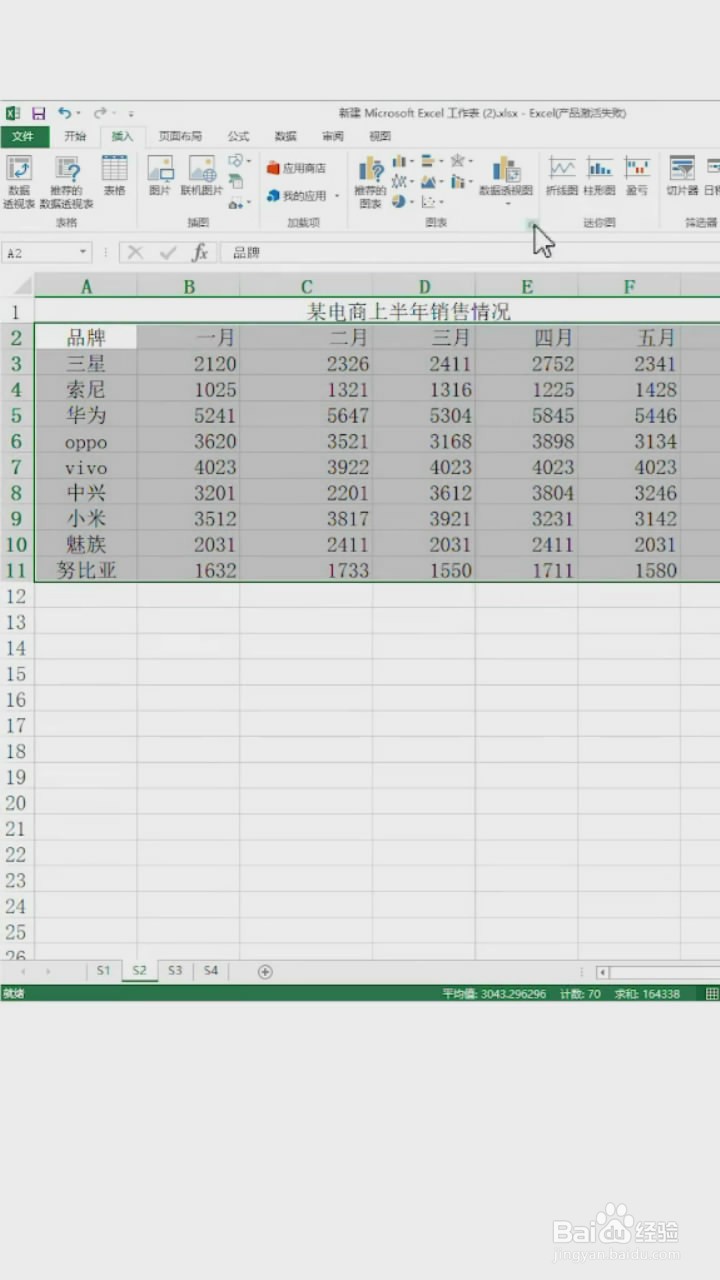Click the Name Box showing A2

click(40, 253)
